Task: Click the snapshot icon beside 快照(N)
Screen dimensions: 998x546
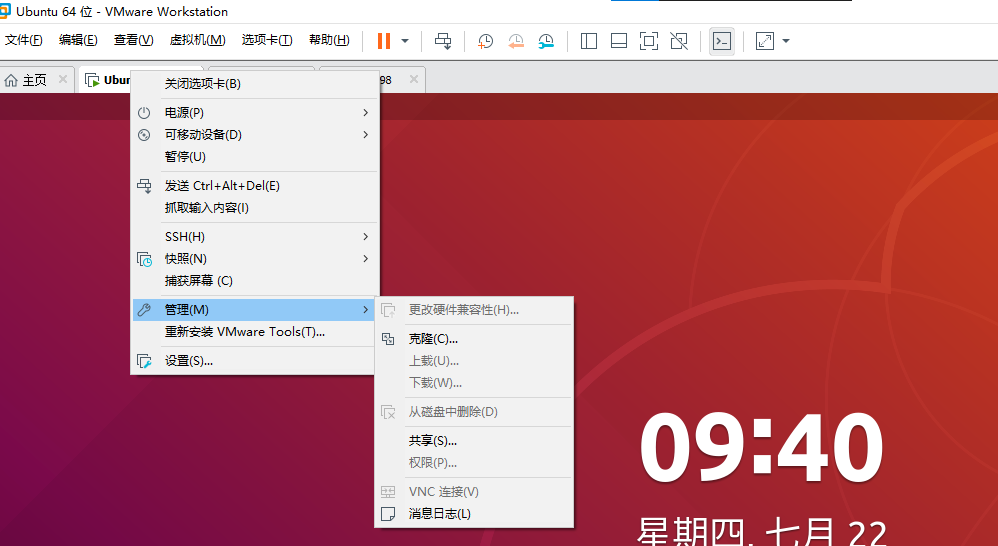Action: tap(144, 259)
